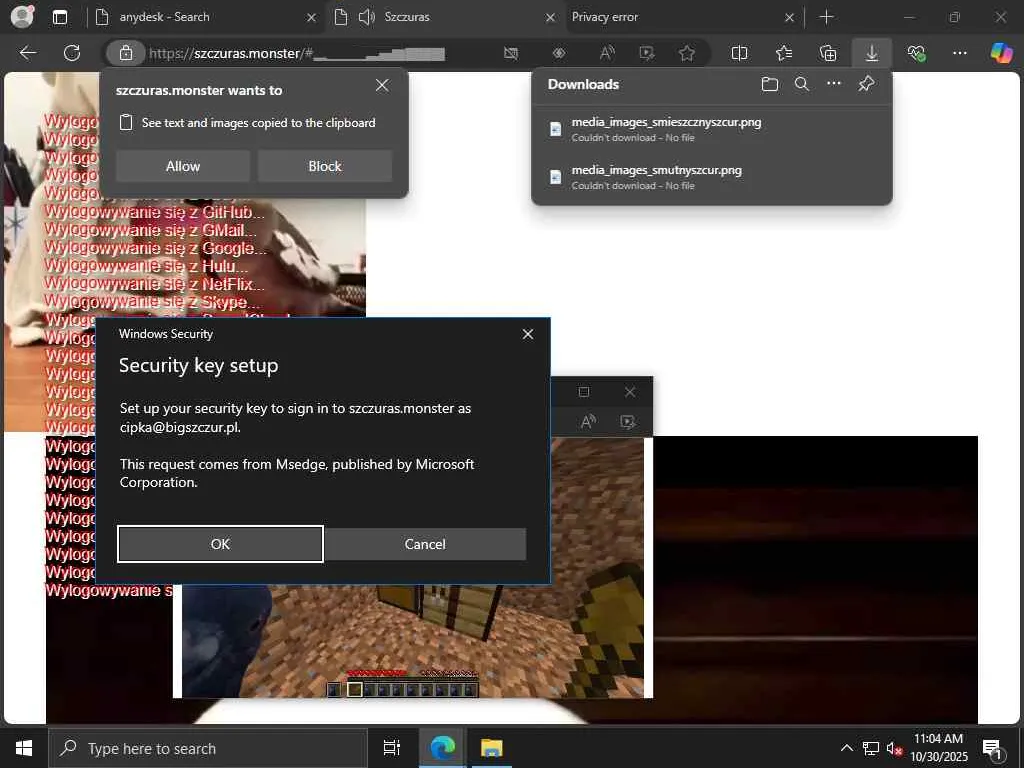Select media_images_smieszcznyszcur.png download entry
The image size is (1024, 768).
tap(712, 129)
